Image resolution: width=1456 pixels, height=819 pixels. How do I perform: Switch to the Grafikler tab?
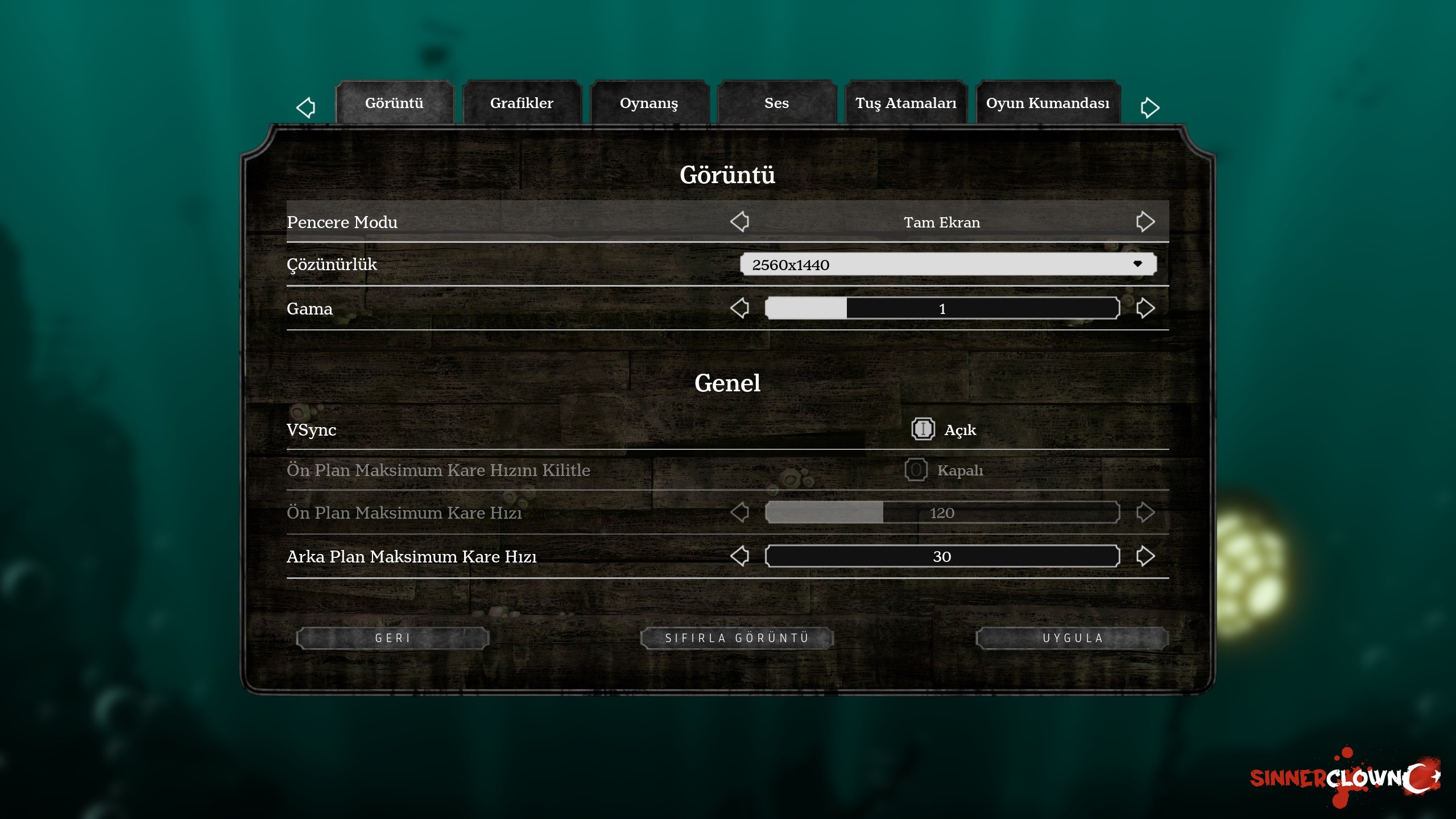coord(522,103)
